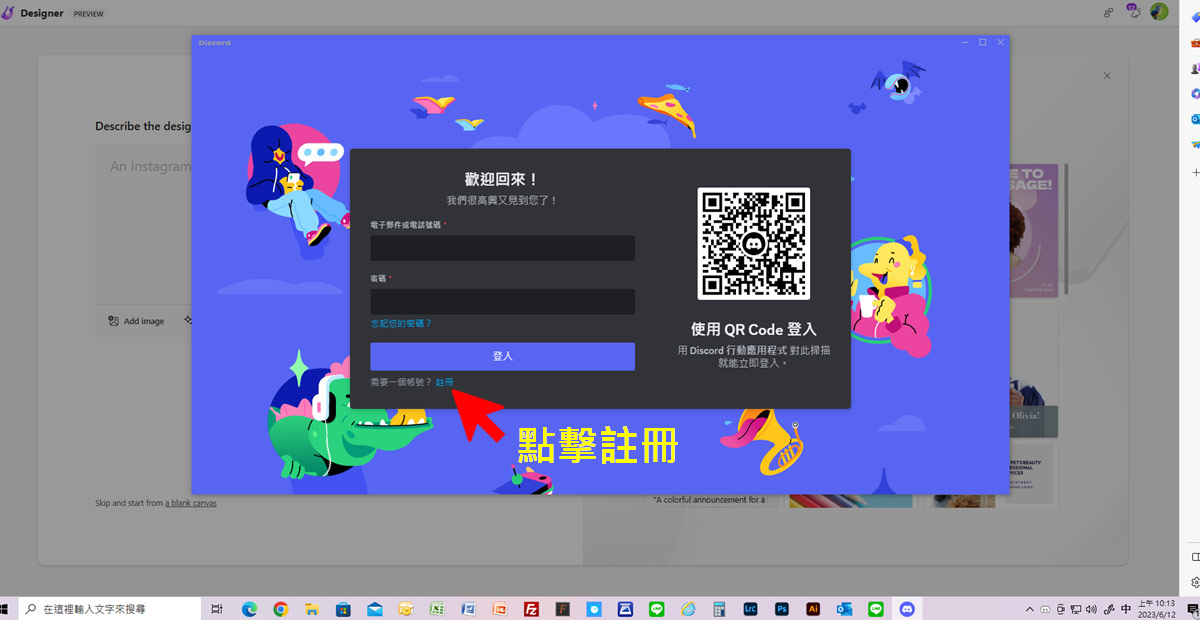Open the Designer profile avatar
This screenshot has height=620, width=1200.
coord(1159,11)
